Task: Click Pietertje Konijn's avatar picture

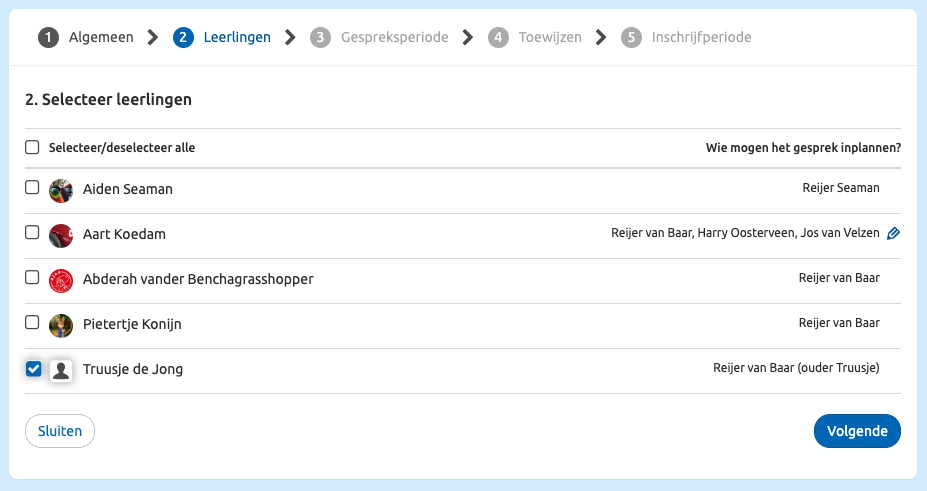Action: (x=61, y=326)
